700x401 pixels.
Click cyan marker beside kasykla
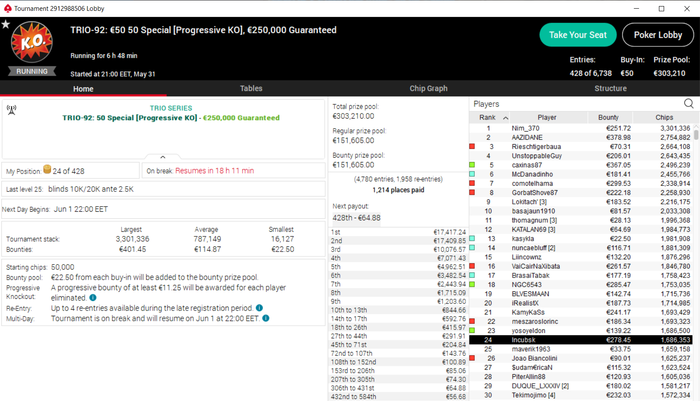coord(472,238)
